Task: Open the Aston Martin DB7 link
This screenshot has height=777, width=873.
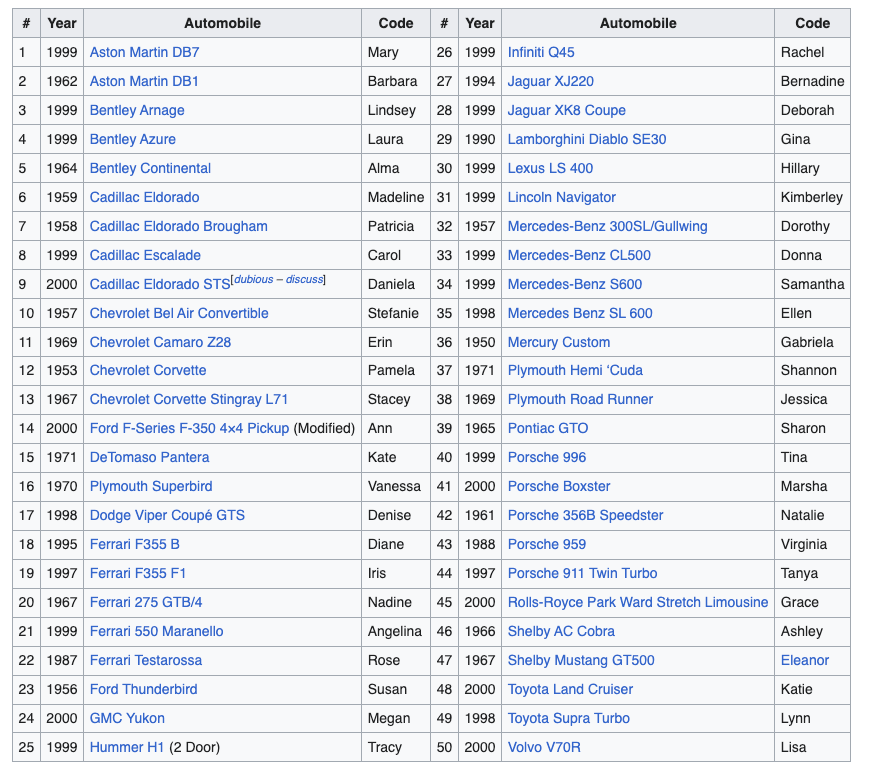Action: point(144,52)
